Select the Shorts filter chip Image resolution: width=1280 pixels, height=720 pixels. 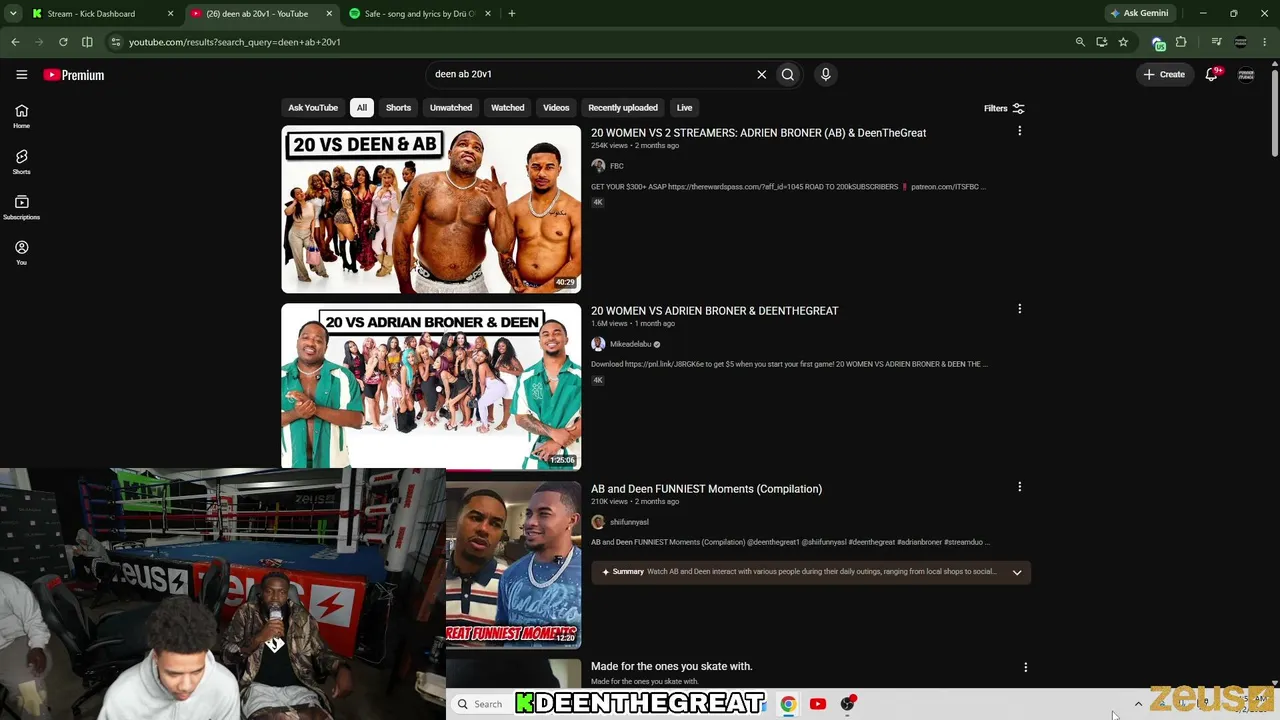point(398,108)
